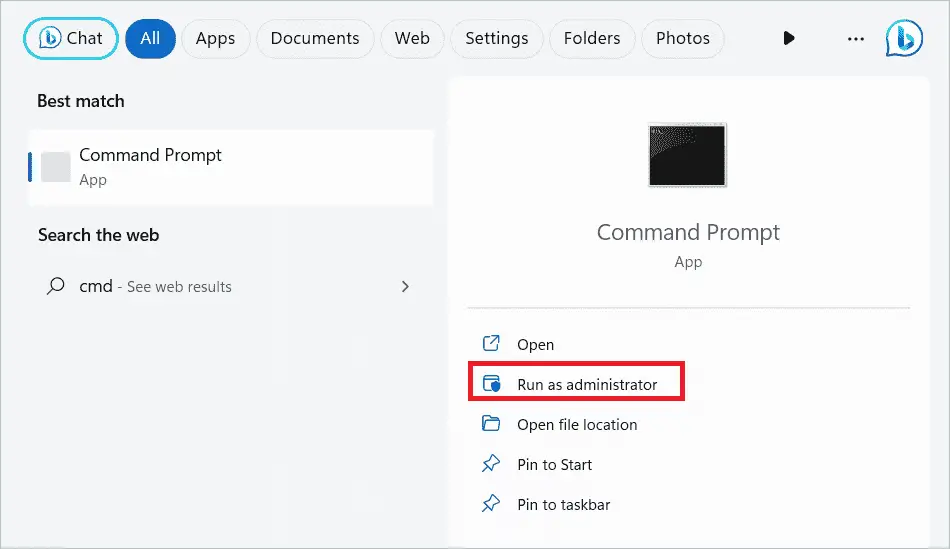Screen dimensions: 950x549
Task: Click the Run as administrator shield icon
Action: [491, 384]
